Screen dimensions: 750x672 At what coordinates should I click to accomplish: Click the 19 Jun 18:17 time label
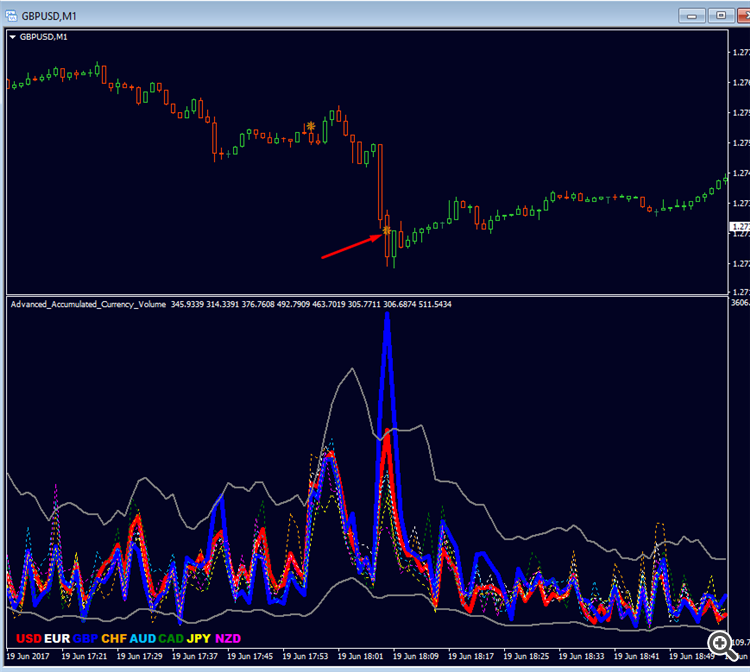point(471,656)
